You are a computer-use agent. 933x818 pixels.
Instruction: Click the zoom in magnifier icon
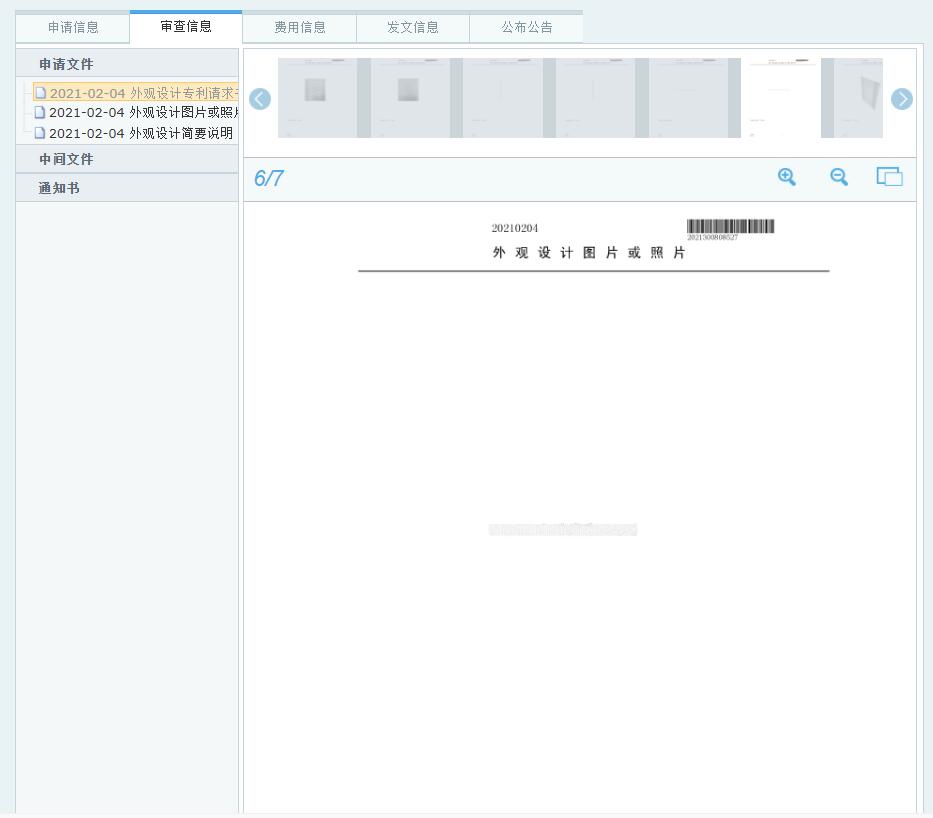coord(787,177)
